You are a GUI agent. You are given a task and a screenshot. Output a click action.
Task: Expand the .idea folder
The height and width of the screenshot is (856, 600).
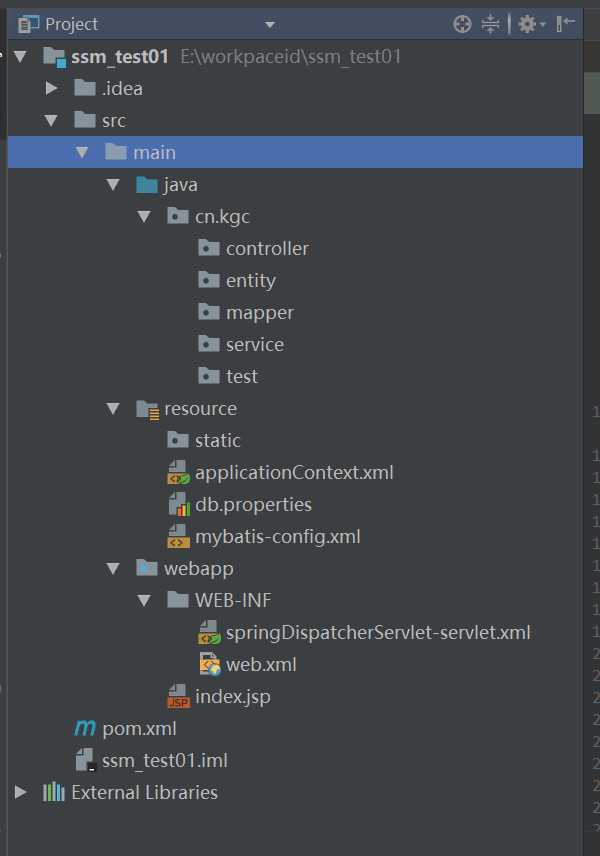point(51,88)
